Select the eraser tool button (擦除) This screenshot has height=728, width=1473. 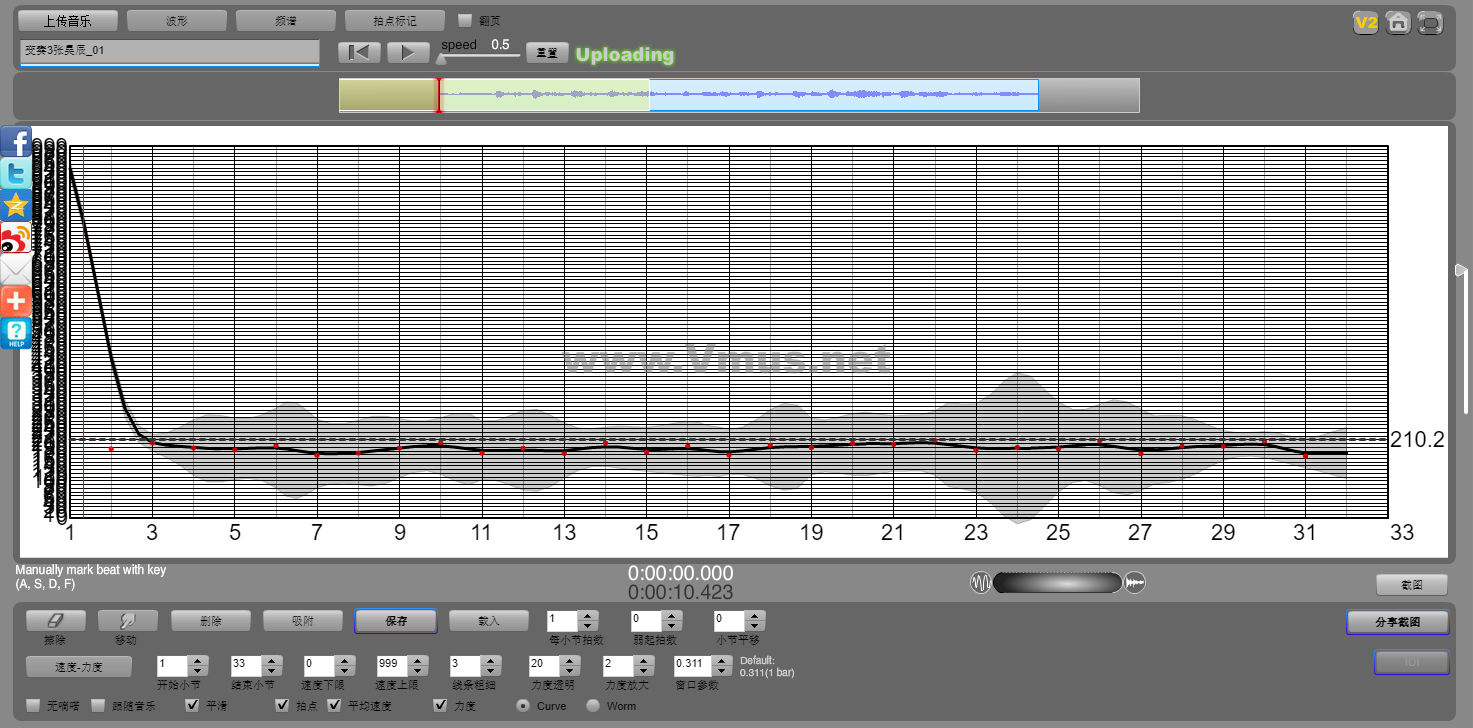point(56,621)
